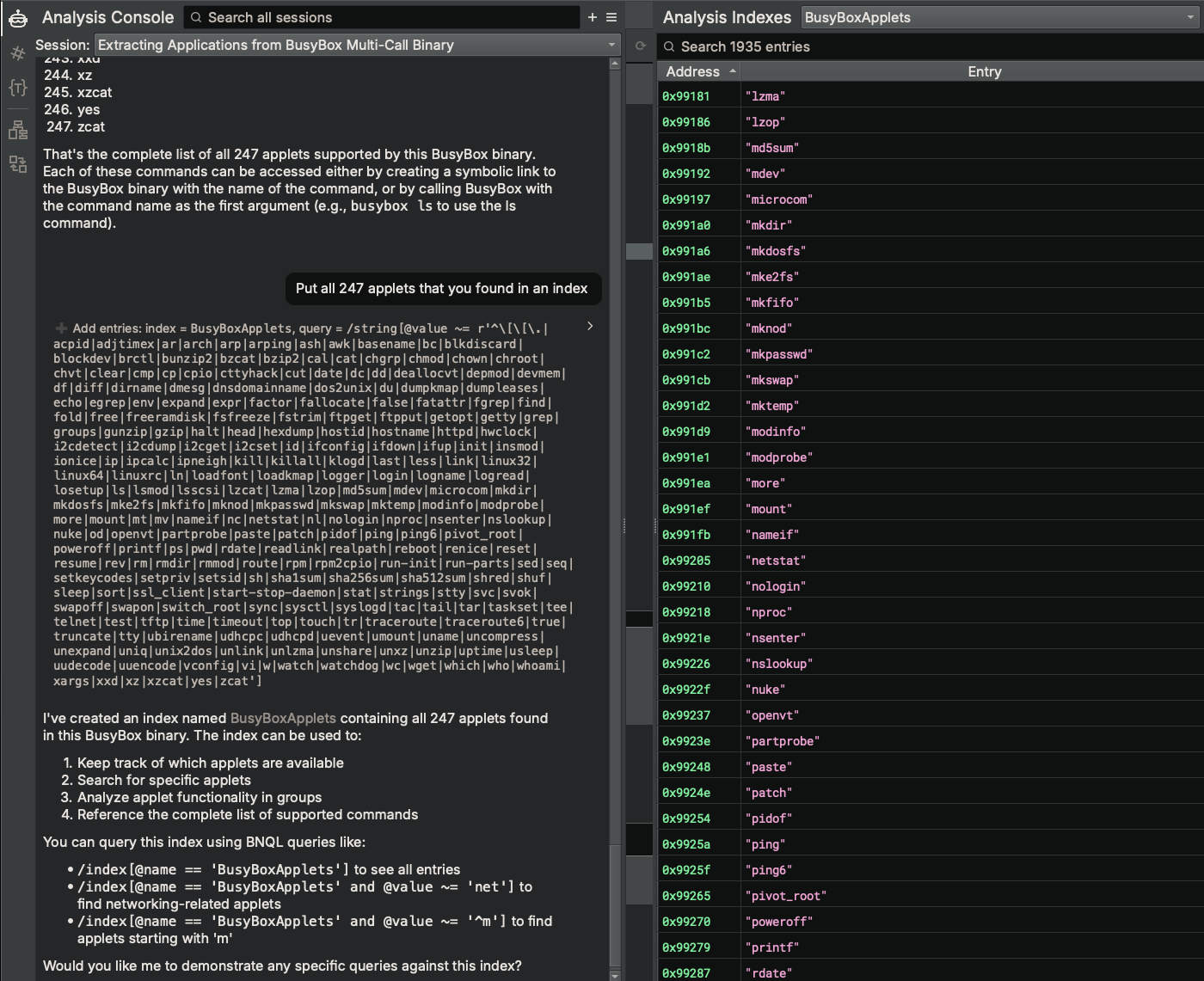Select the "nslookup" entry row

click(x=931, y=664)
